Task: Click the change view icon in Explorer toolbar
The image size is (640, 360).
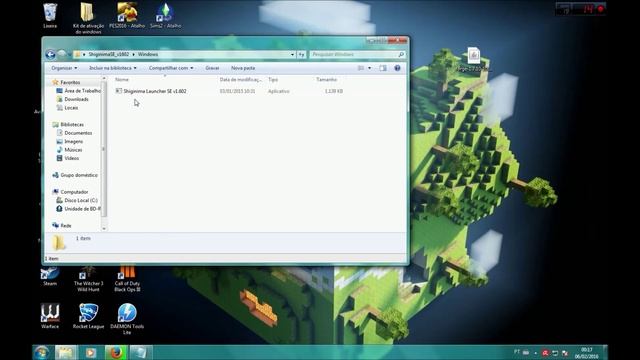Action: click(x=361, y=68)
